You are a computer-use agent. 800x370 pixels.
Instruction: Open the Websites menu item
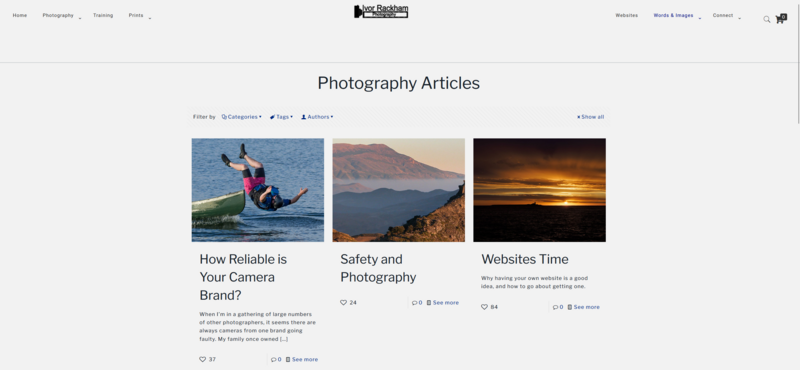click(627, 15)
